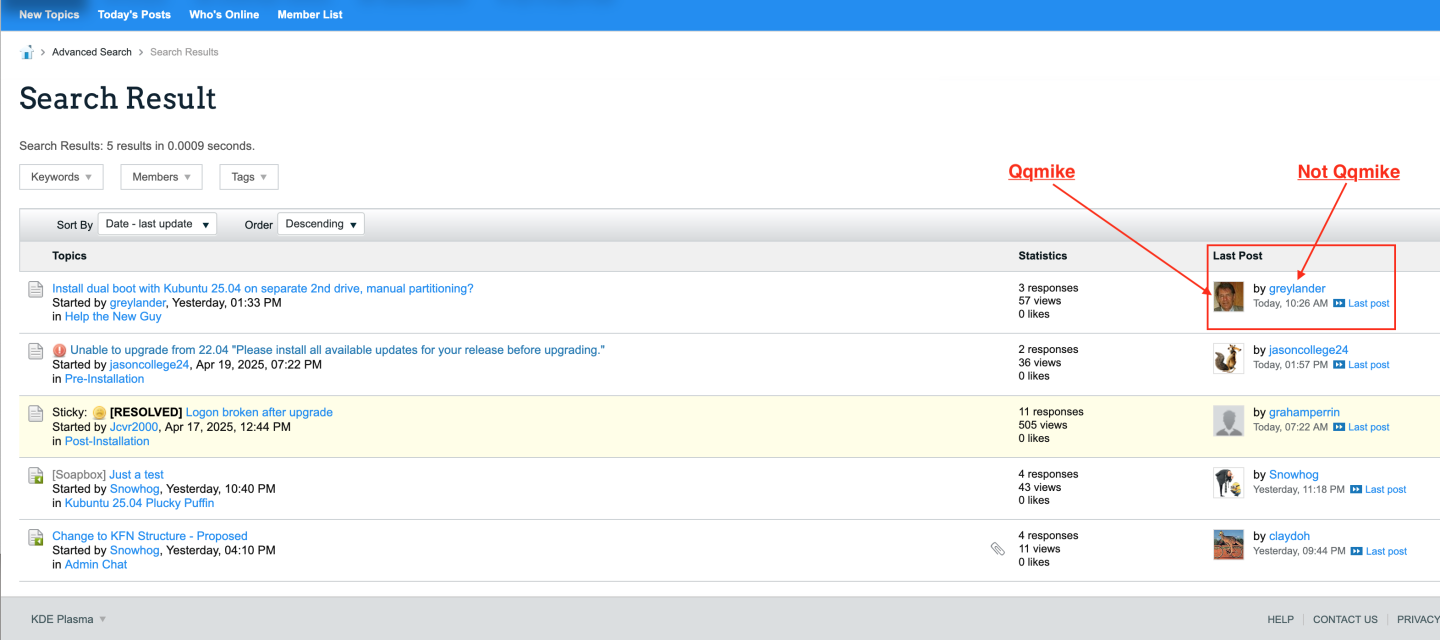Viewport: 1440px width, 640px height.
Task: Open the 'Just a test' topic
Action: [136, 475]
